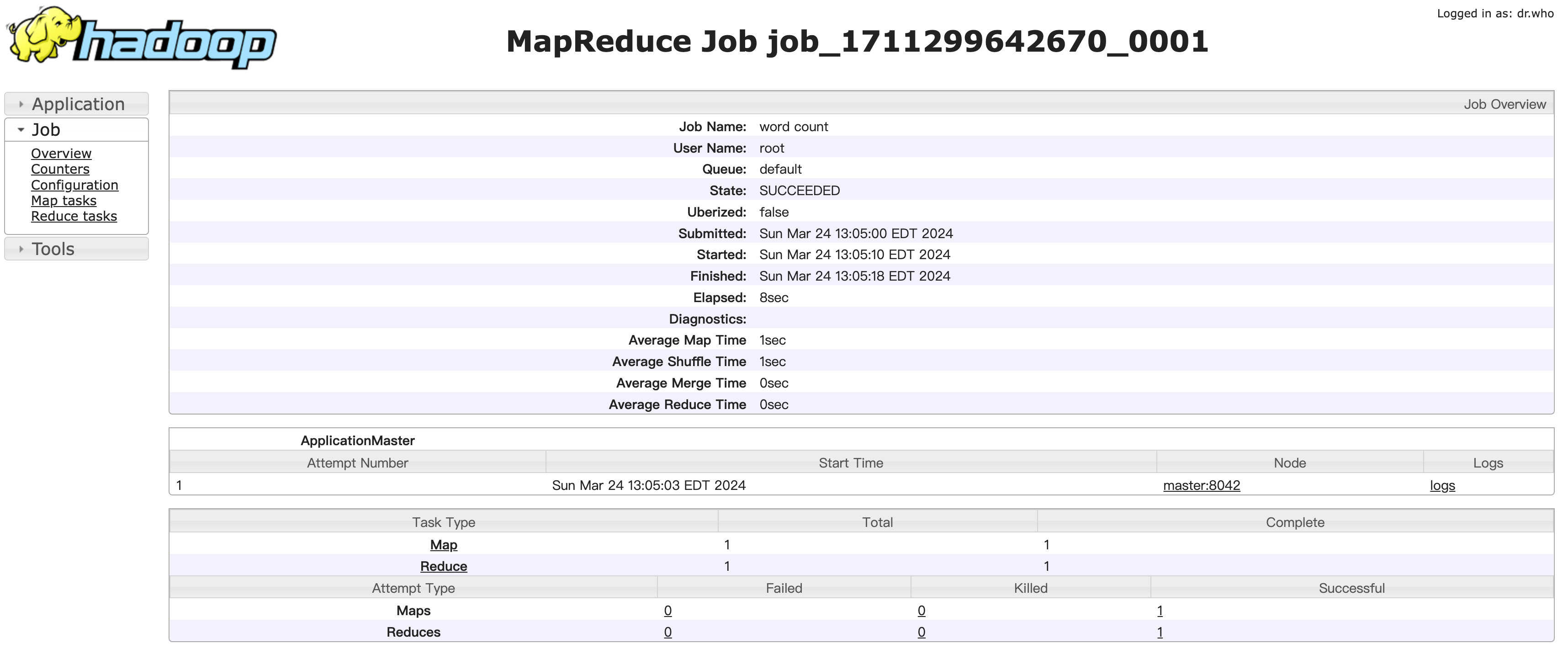The image size is (1568, 670).
Task: Open the job Configuration link
Action: pyautogui.click(x=74, y=185)
